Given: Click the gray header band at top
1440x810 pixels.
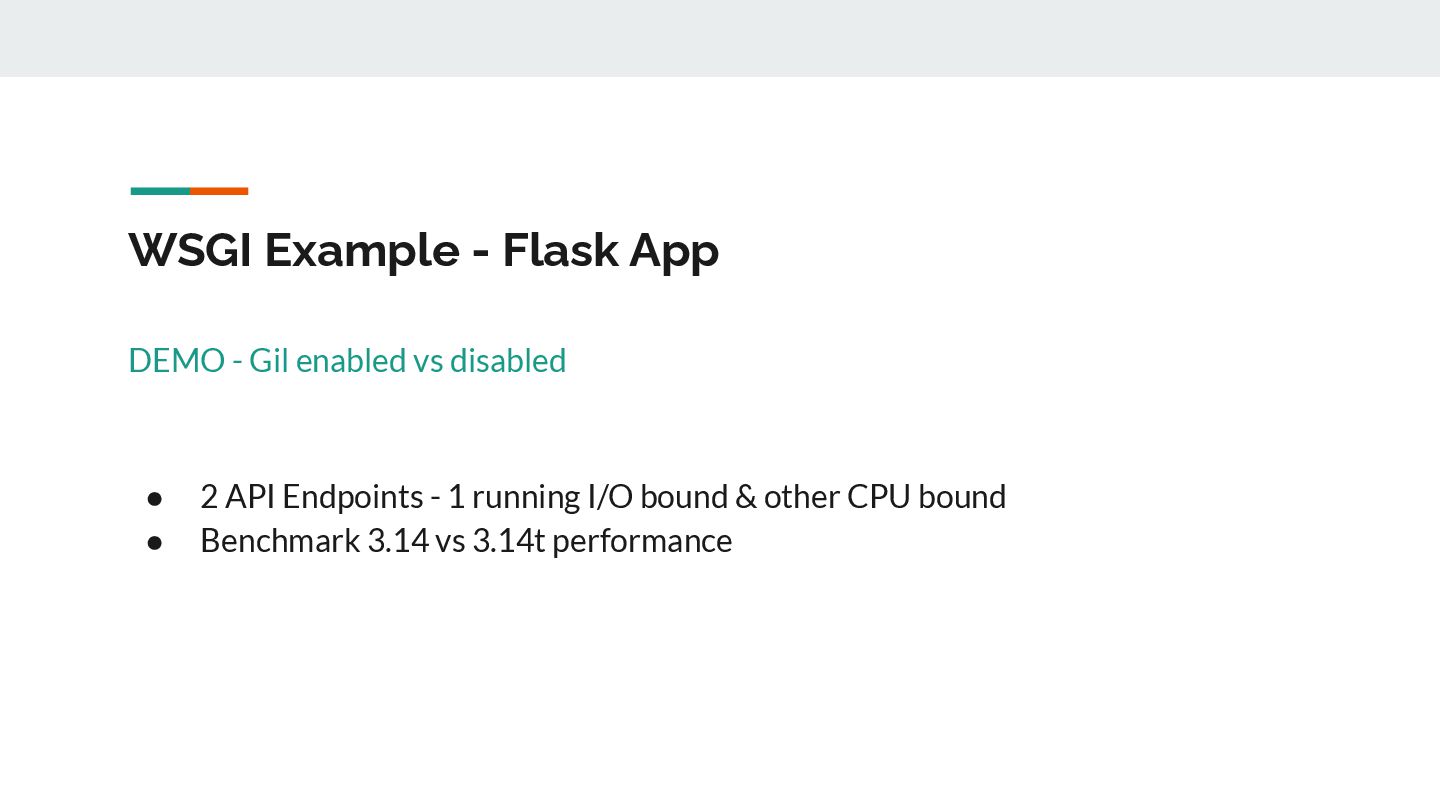Looking at the screenshot, I should pyautogui.click(x=720, y=38).
